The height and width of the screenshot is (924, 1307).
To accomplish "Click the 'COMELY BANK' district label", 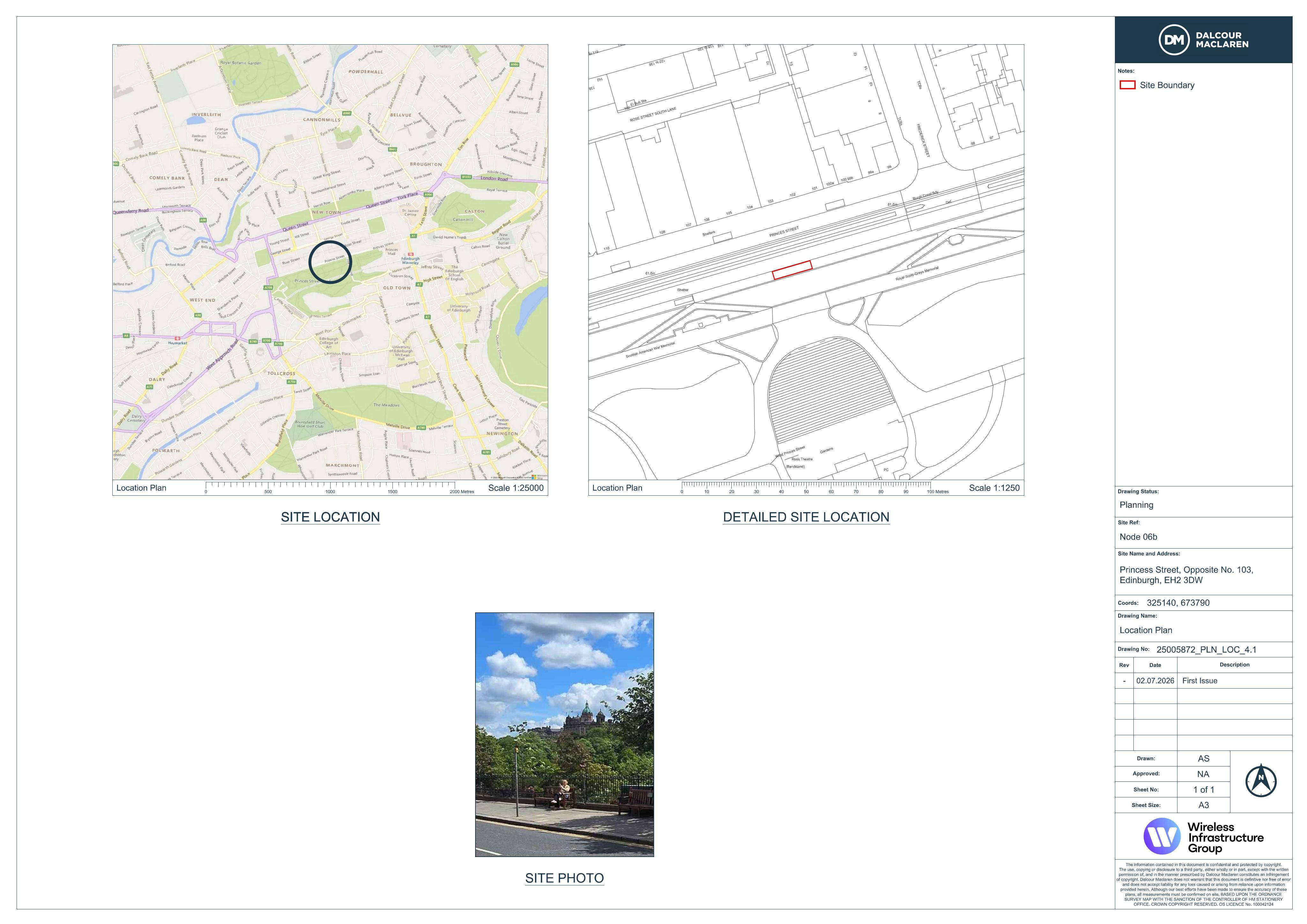I will pyautogui.click(x=167, y=178).
